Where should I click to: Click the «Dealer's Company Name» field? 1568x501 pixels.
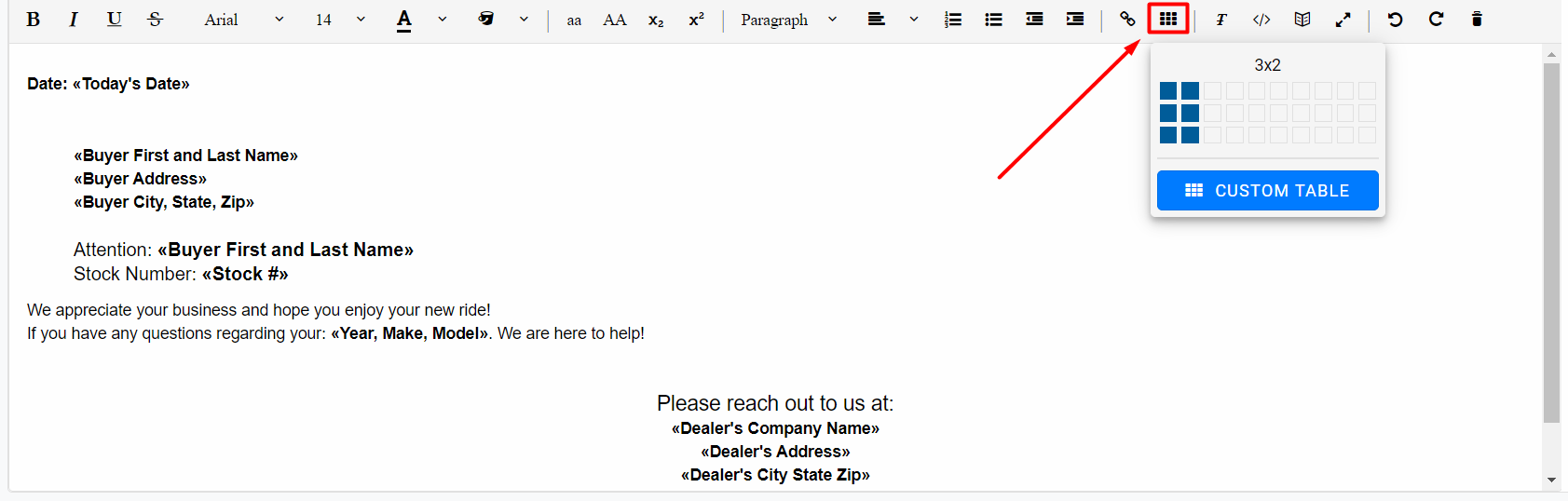pos(775,428)
